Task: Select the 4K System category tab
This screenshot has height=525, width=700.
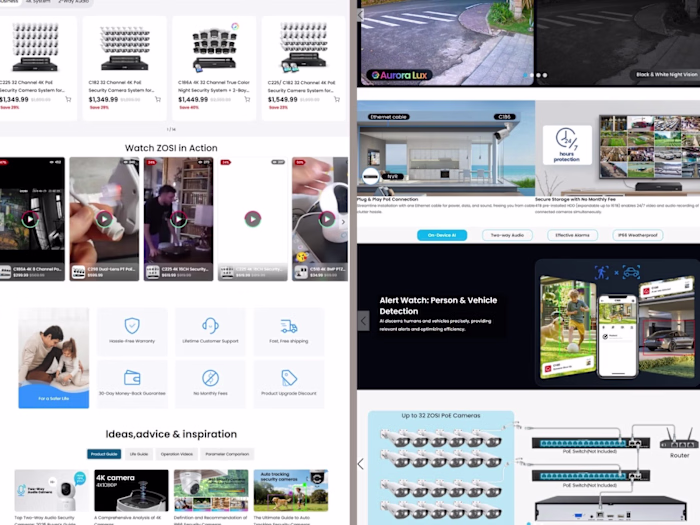Action: [38, 2]
